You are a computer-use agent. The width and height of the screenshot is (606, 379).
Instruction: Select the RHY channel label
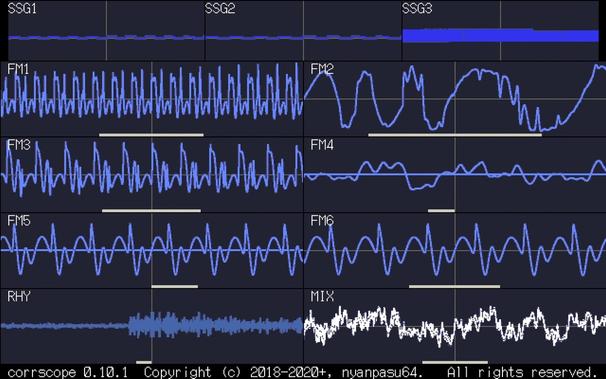(19, 297)
